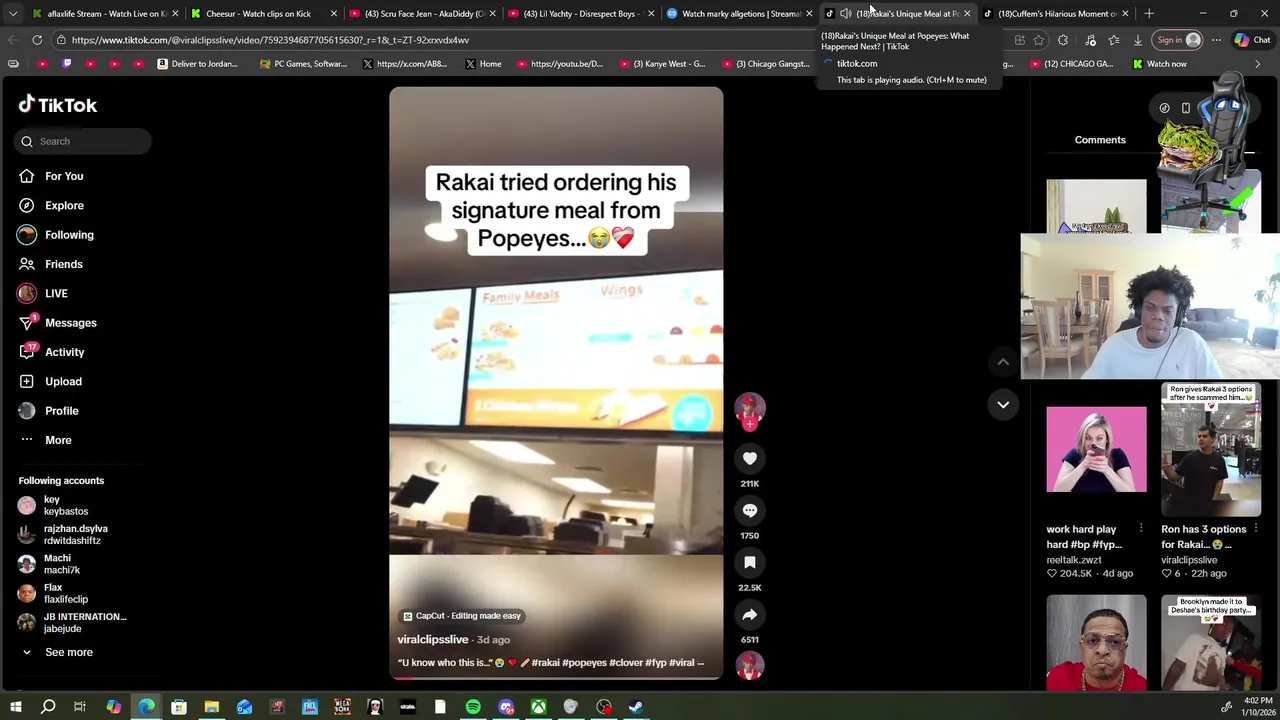Switch to the Cuffem's Hilarious Moment tab
1280x720 pixels.
(1057, 14)
